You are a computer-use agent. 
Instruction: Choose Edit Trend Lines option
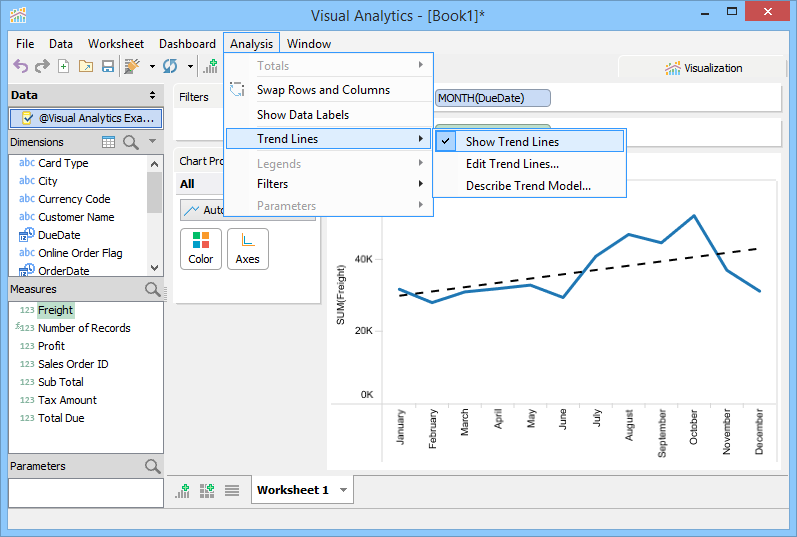529,164
